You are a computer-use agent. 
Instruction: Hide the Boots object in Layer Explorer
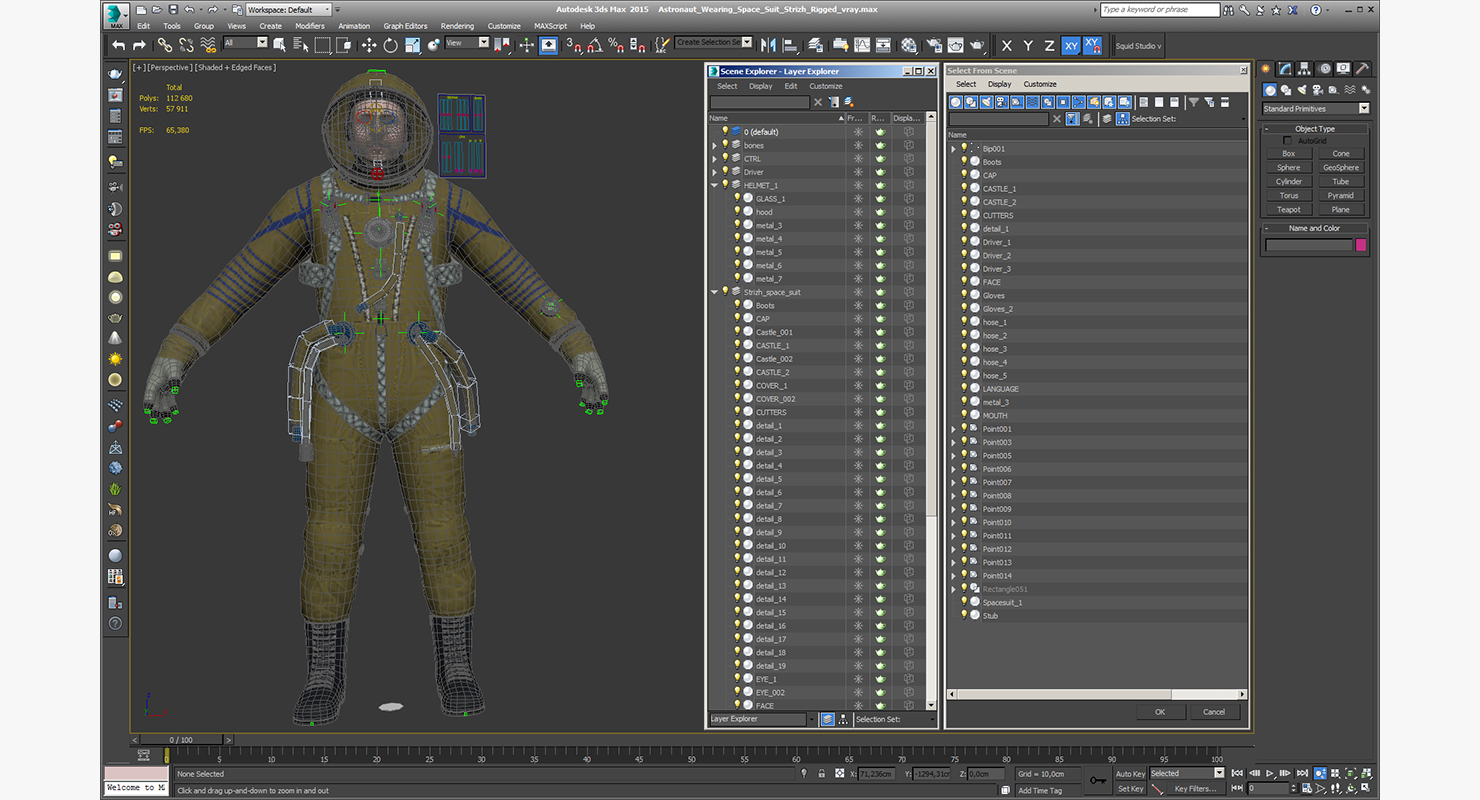737,305
